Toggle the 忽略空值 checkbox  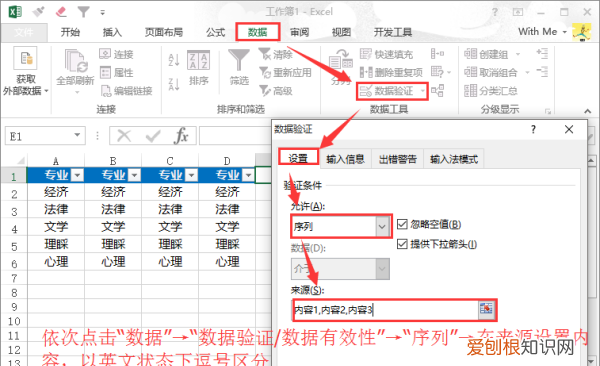point(402,224)
